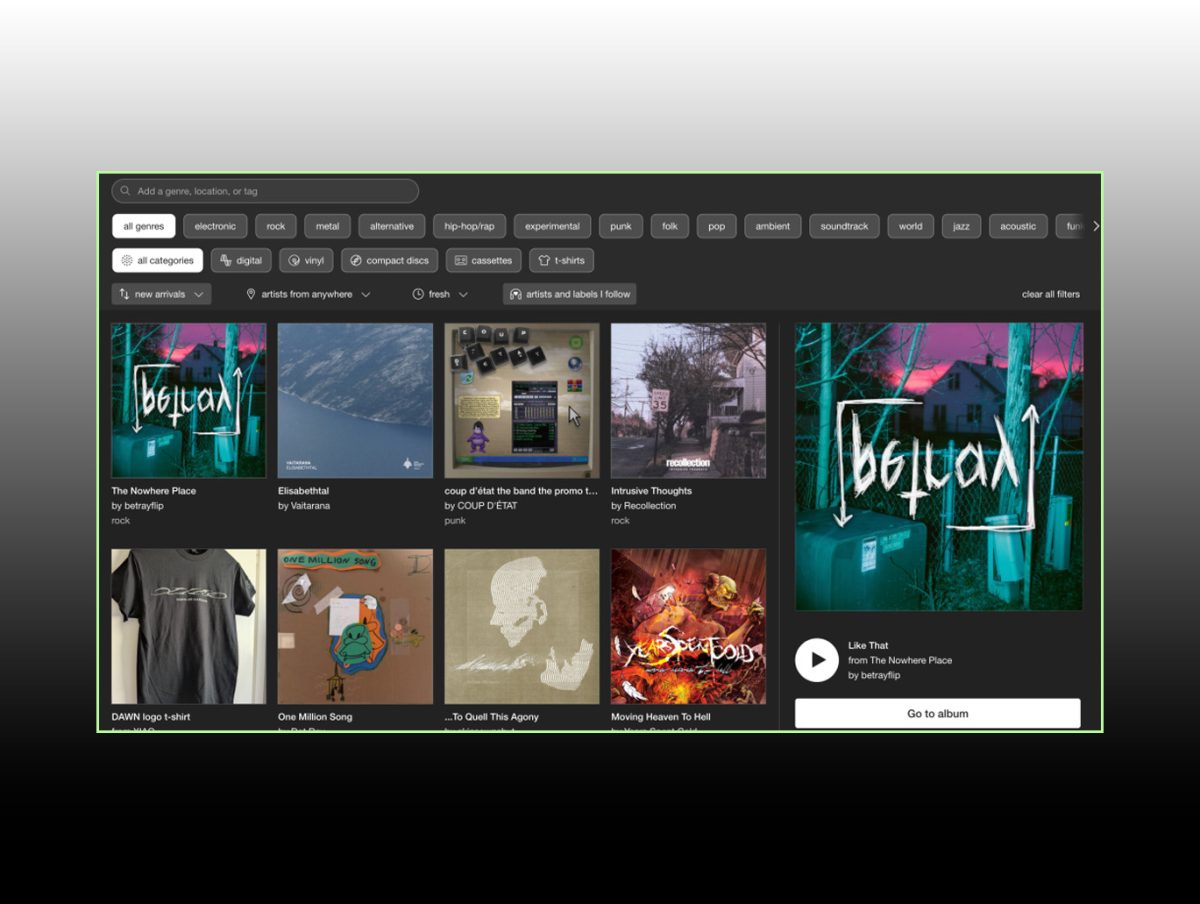Screen dimensions: 1200x904
Task: Open the coup d'état promo album cover
Action: tap(522, 400)
